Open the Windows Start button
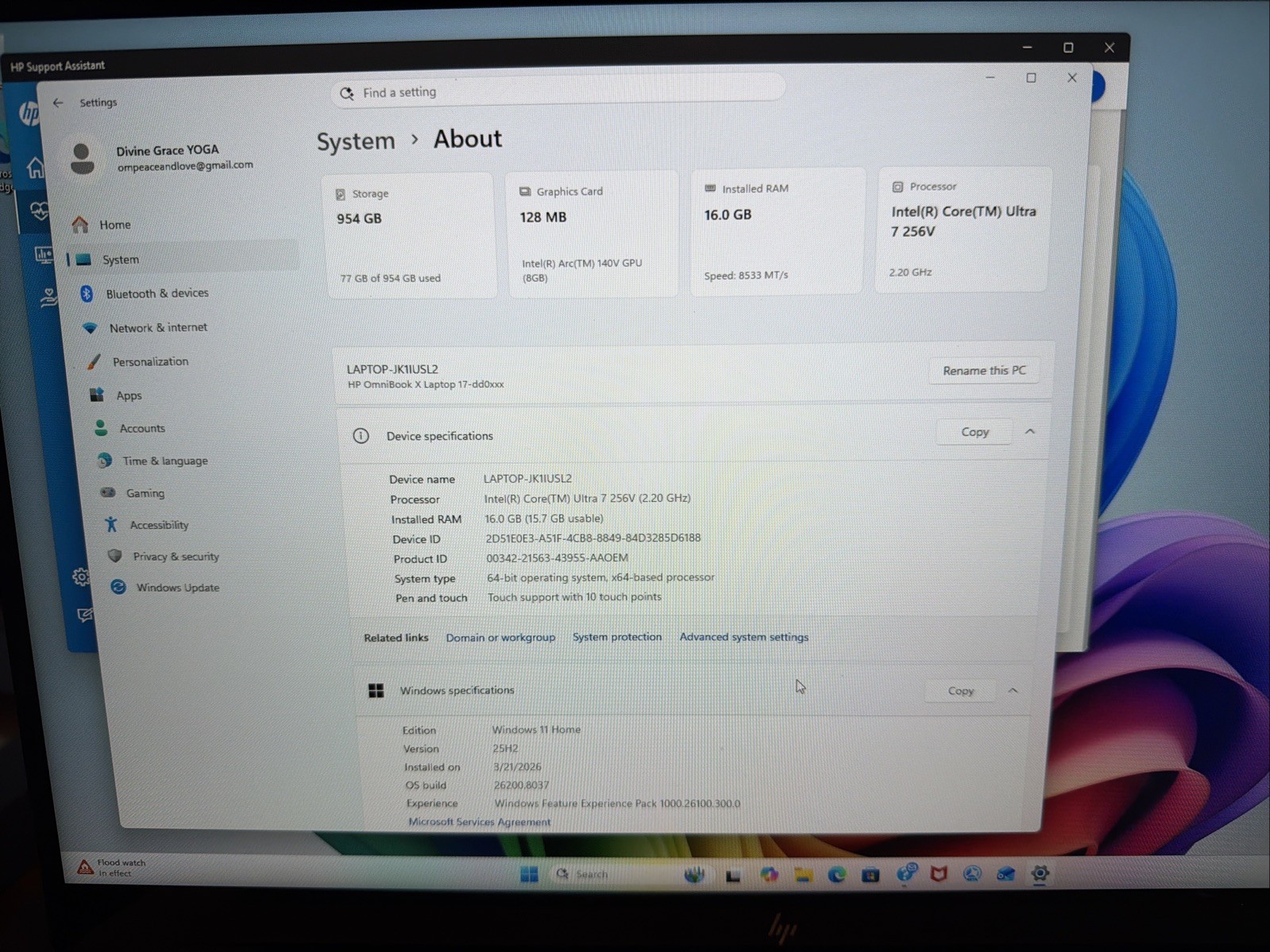Viewport: 1270px width, 952px height. click(x=529, y=874)
